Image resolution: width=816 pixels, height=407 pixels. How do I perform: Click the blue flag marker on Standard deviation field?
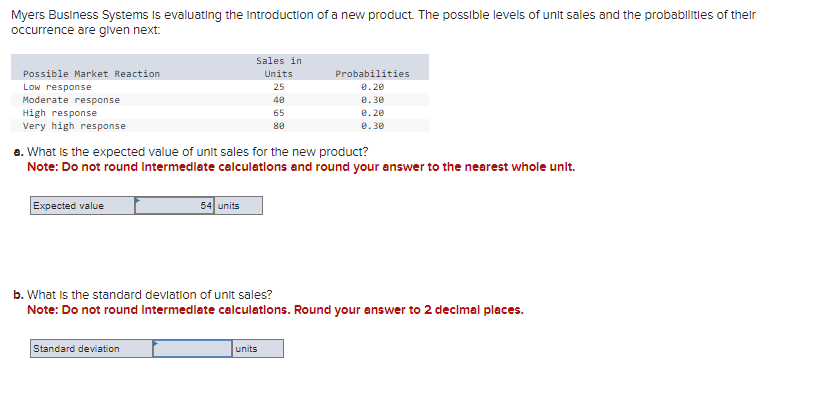click(156, 342)
